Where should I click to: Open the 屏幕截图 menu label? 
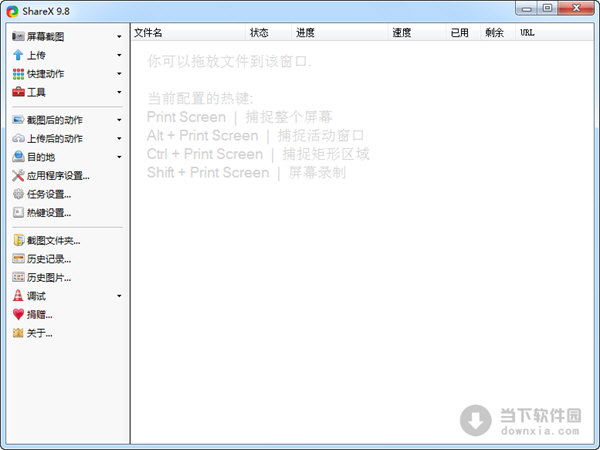point(45,37)
